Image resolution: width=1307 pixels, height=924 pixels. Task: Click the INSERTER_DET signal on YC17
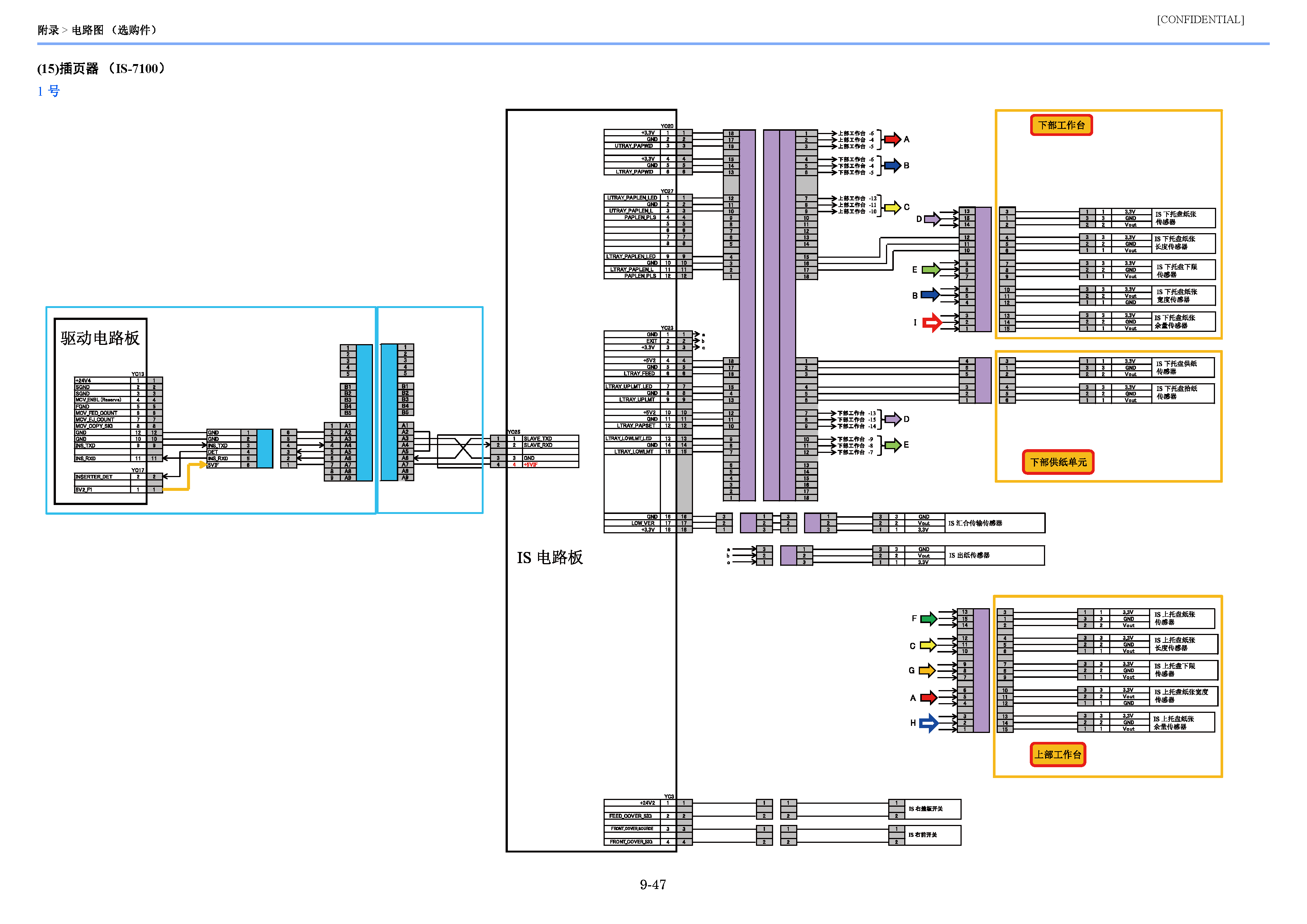coord(94,477)
